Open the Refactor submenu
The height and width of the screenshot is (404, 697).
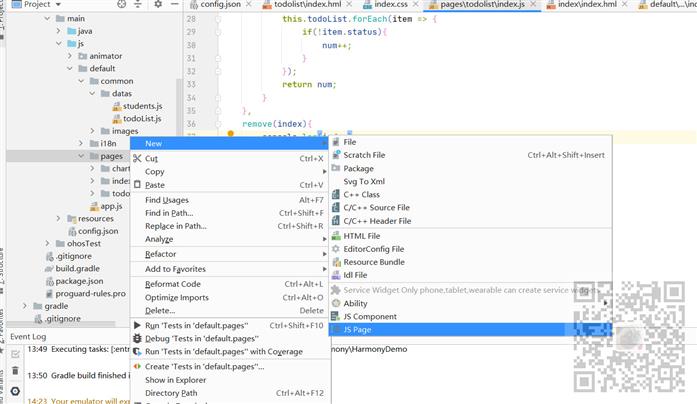point(230,254)
